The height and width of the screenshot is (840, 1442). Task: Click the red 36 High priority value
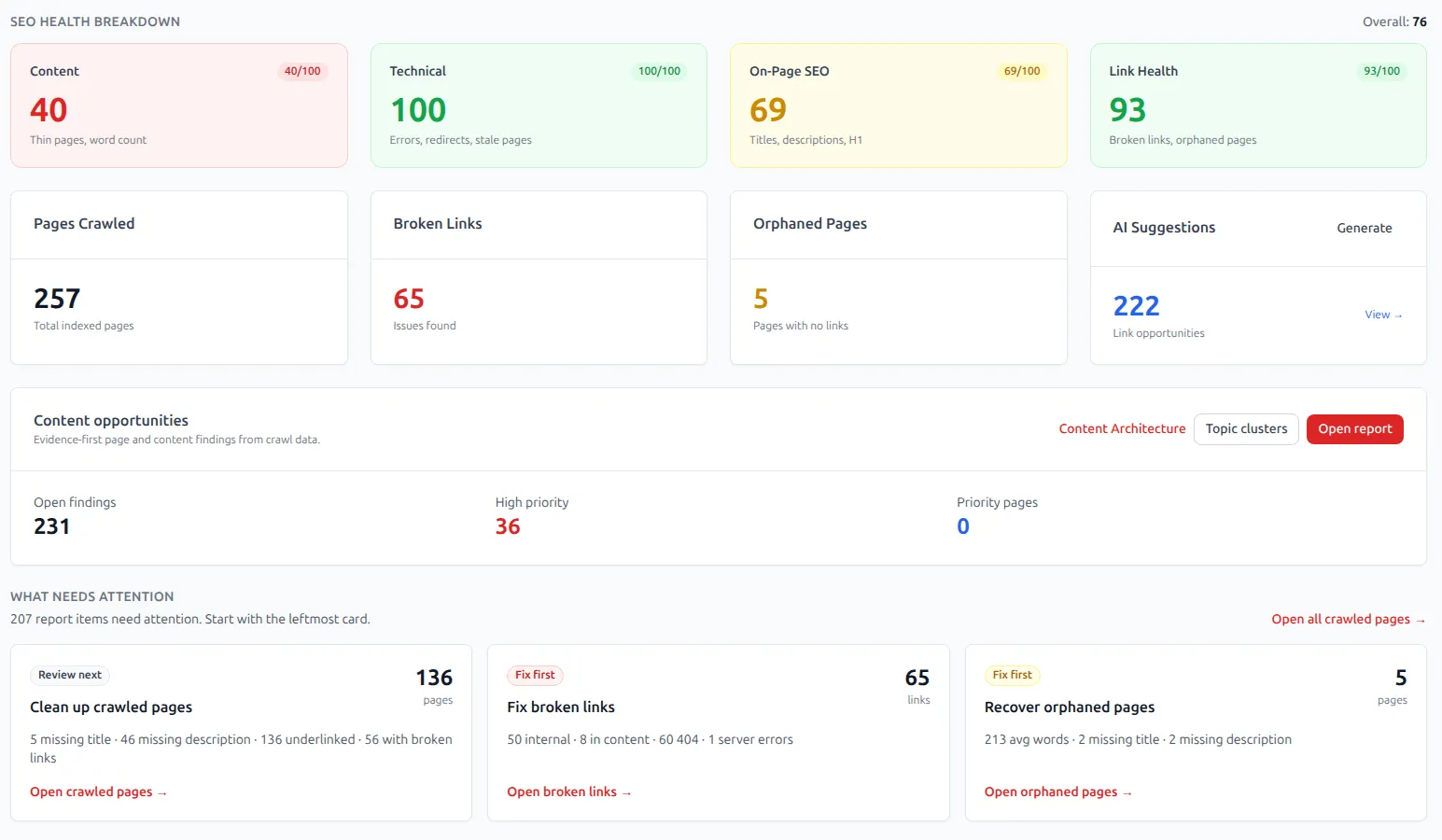(x=508, y=526)
